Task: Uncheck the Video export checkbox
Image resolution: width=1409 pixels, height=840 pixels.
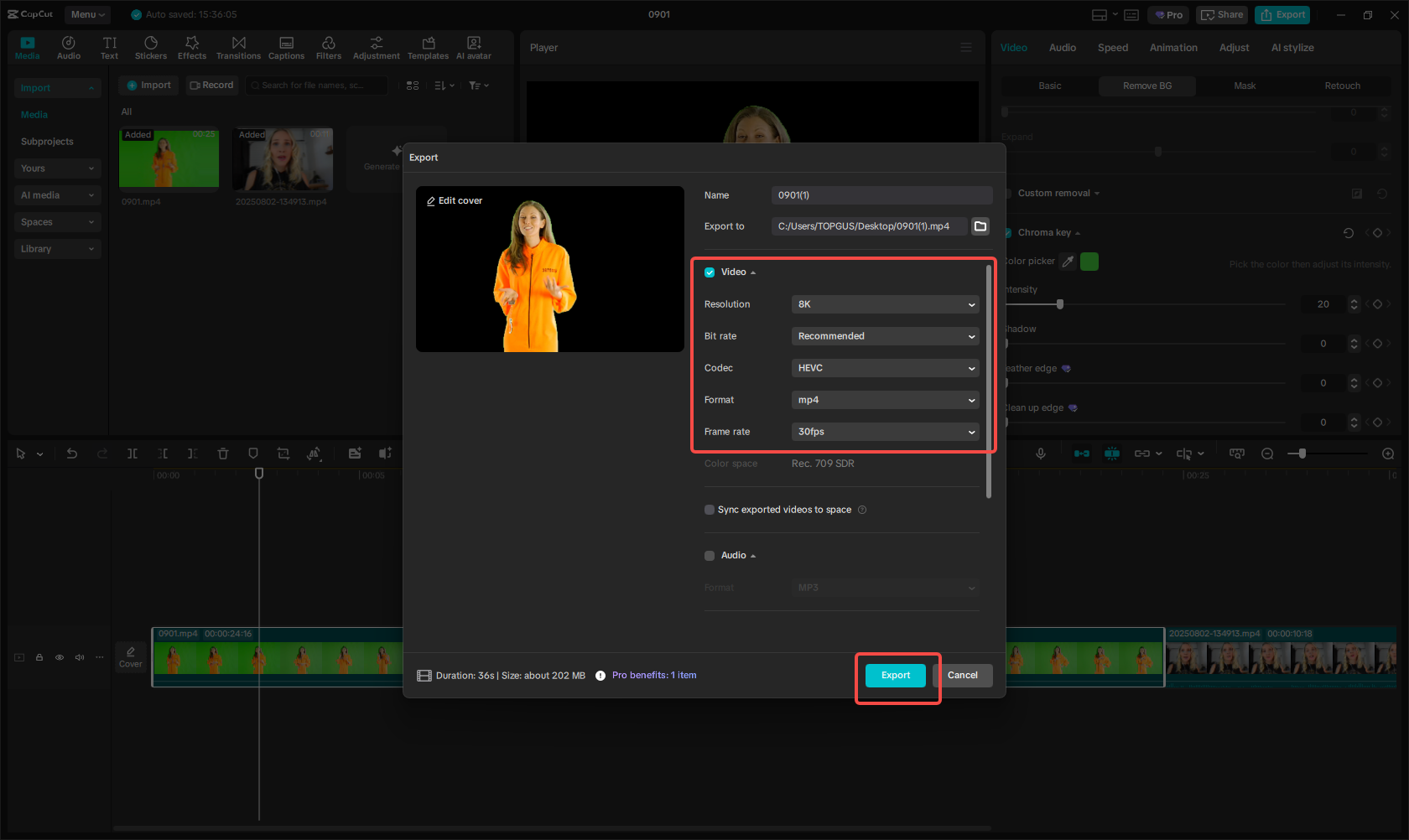Action: (x=709, y=272)
